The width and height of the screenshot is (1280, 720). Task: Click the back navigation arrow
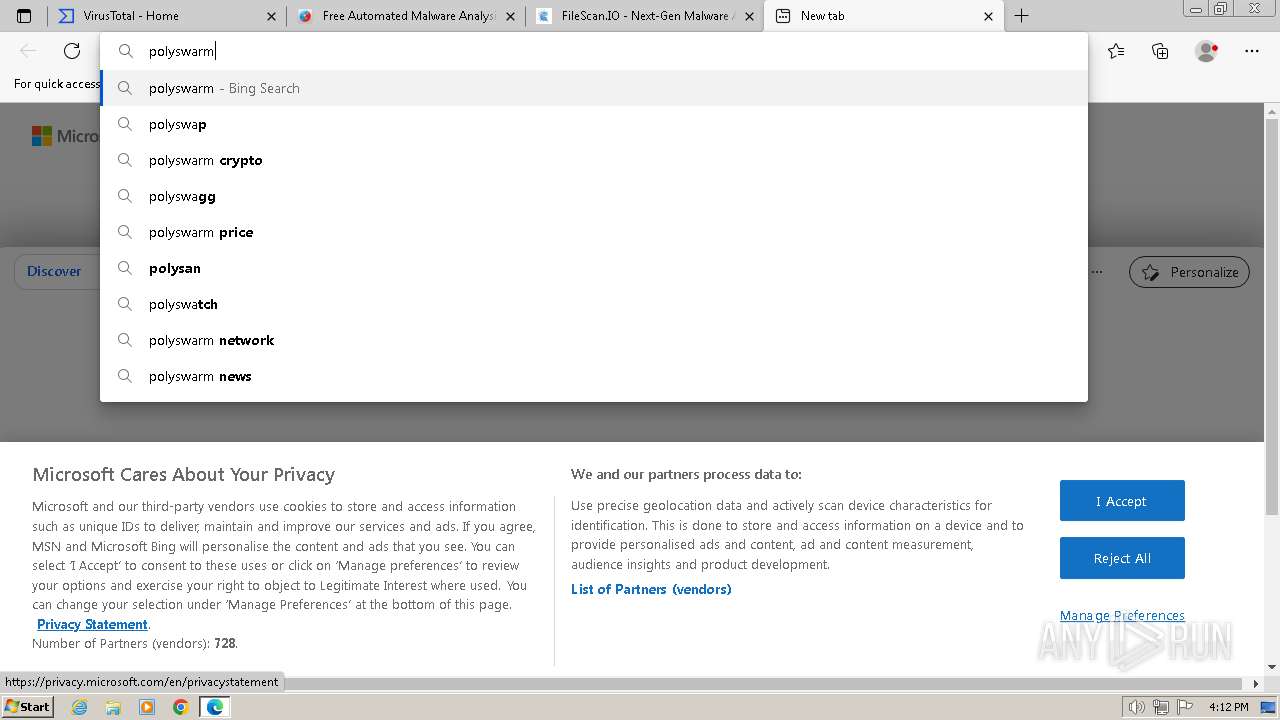pyautogui.click(x=28, y=51)
